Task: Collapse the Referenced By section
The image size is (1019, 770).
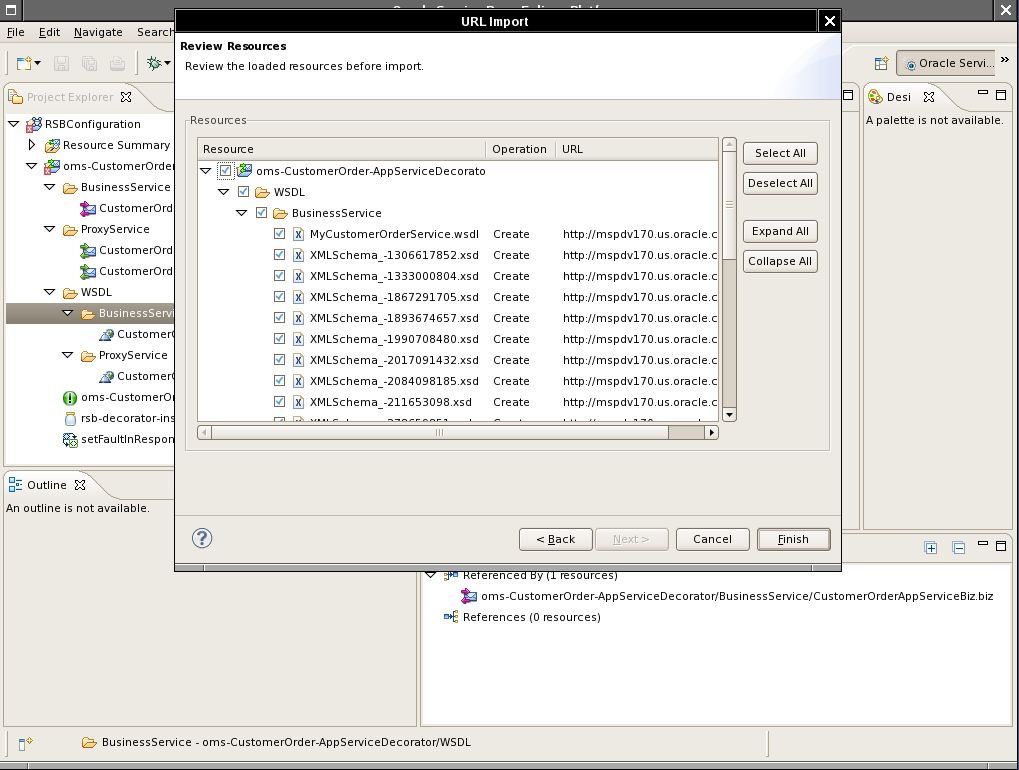Action: click(430, 574)
